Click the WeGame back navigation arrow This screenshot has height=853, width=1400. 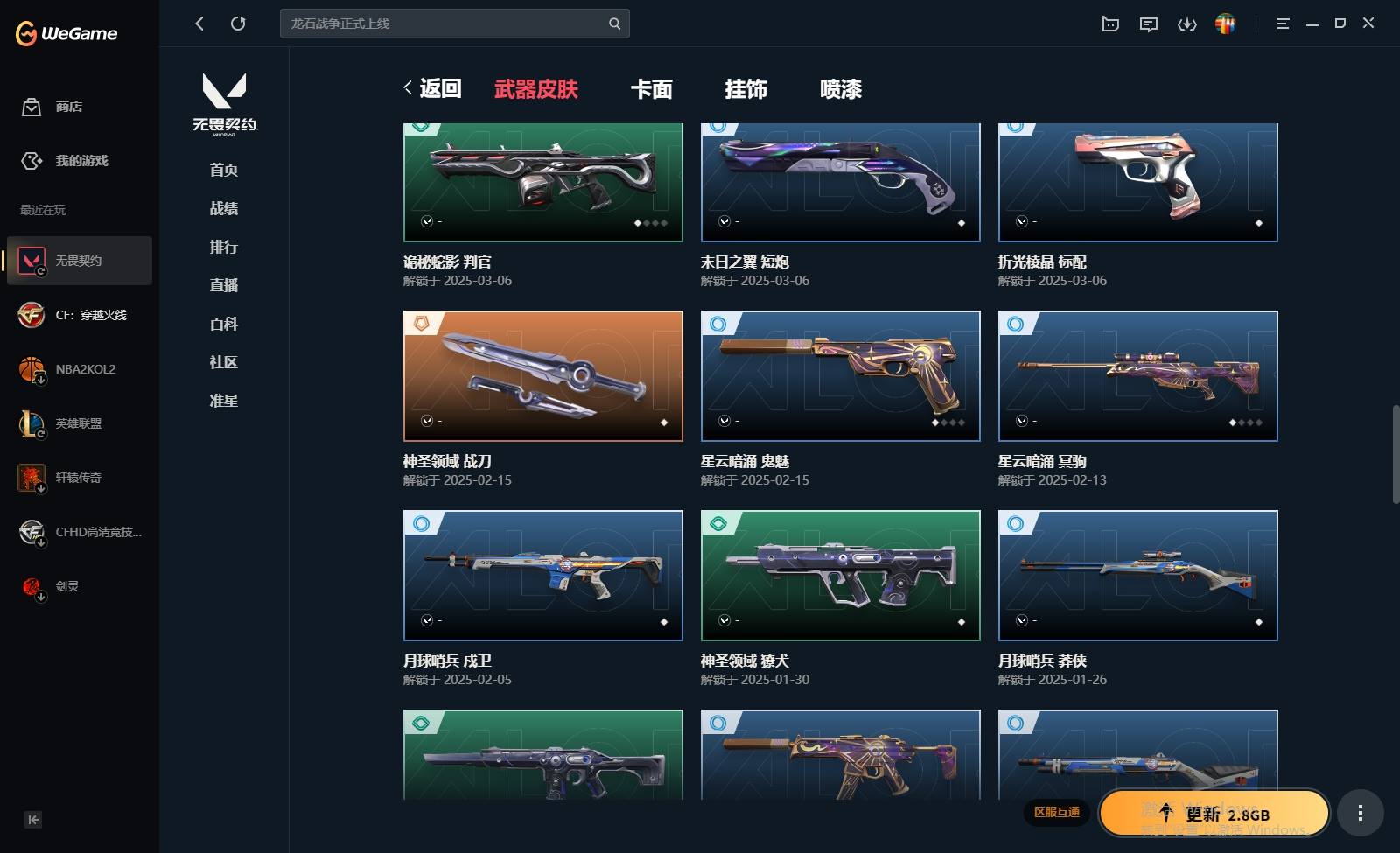tap(199, 24)
